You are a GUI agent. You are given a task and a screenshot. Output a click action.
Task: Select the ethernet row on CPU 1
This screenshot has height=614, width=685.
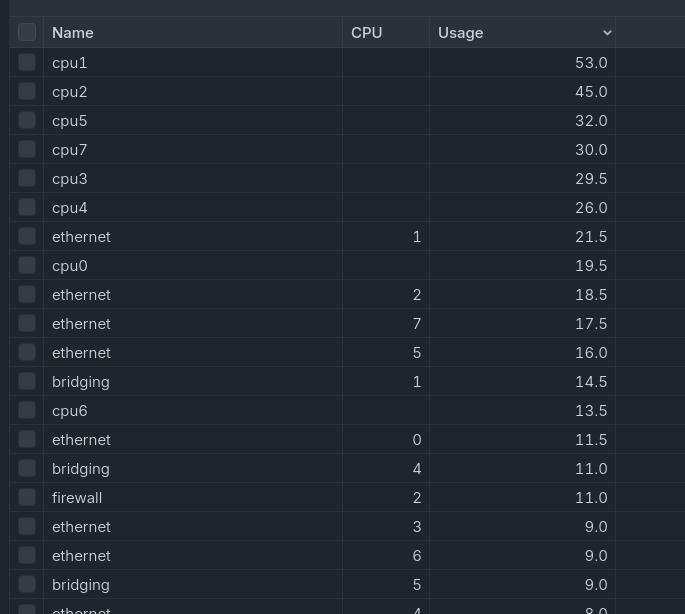(81, 237)
